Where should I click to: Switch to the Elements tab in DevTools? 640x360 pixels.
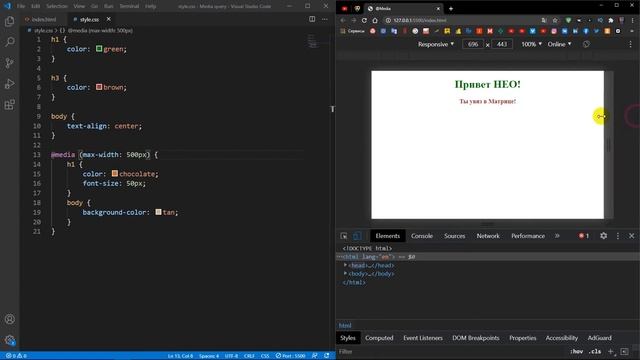[x=387, y=236]
